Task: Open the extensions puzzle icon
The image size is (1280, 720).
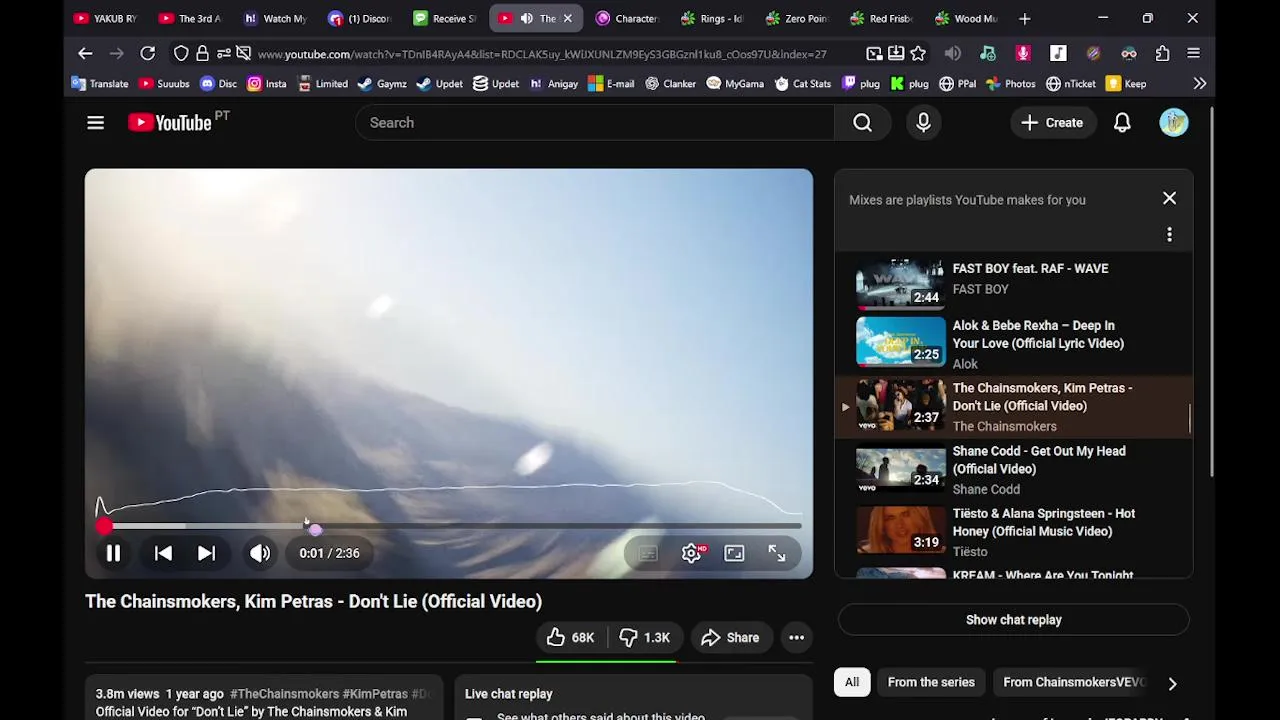Action: point(1162,53)
